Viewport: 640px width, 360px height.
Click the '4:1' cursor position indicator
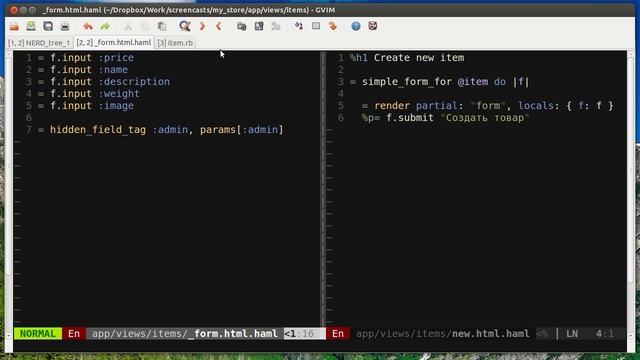604,334
